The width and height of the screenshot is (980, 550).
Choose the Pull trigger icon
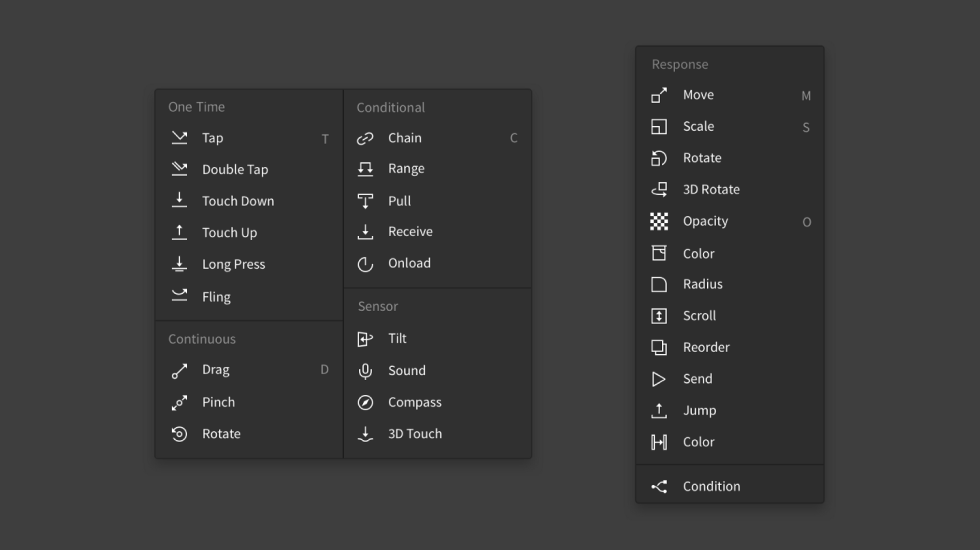coord(365,201)
